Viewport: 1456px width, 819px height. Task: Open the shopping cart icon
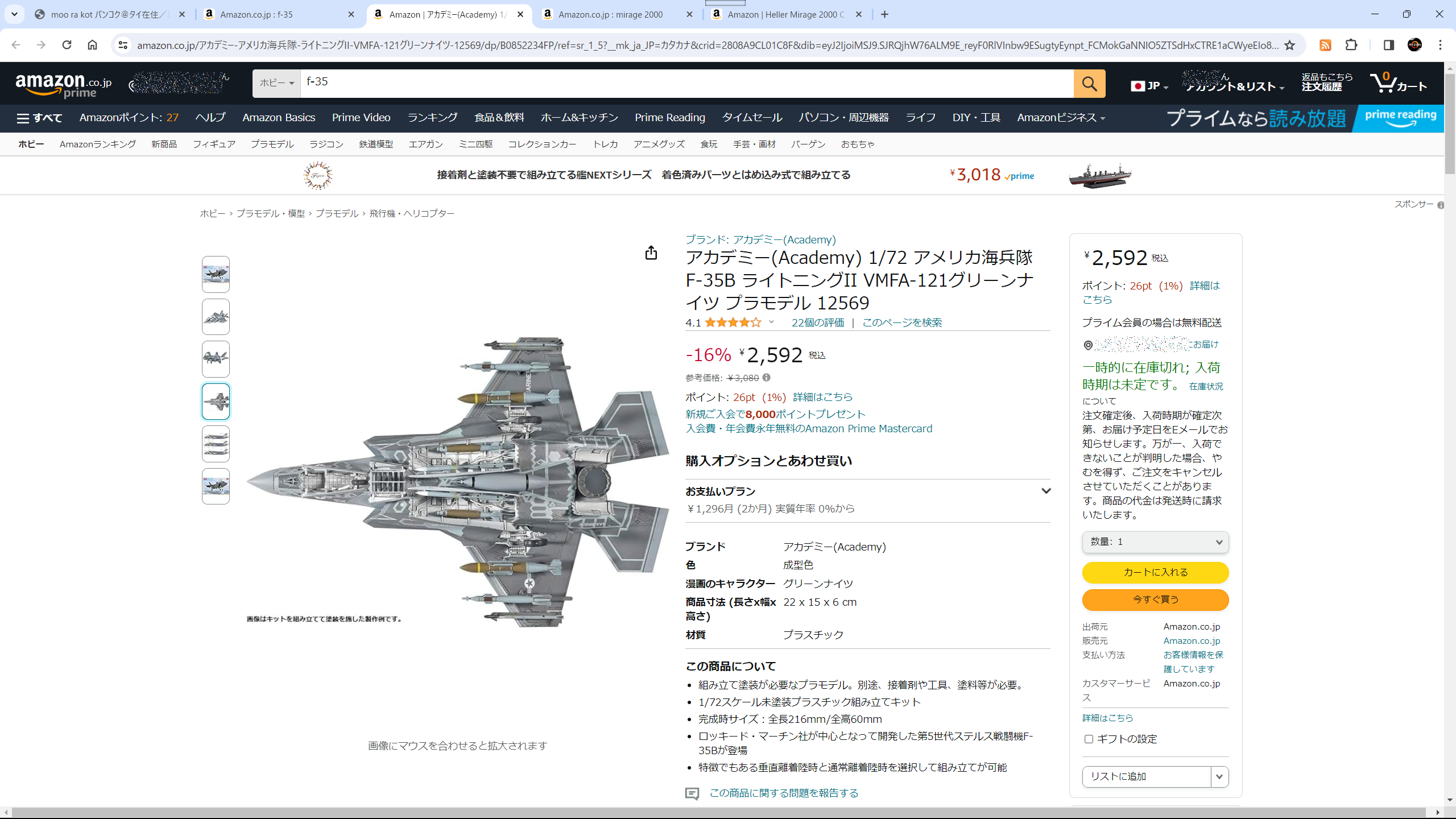click(1398, 83)
